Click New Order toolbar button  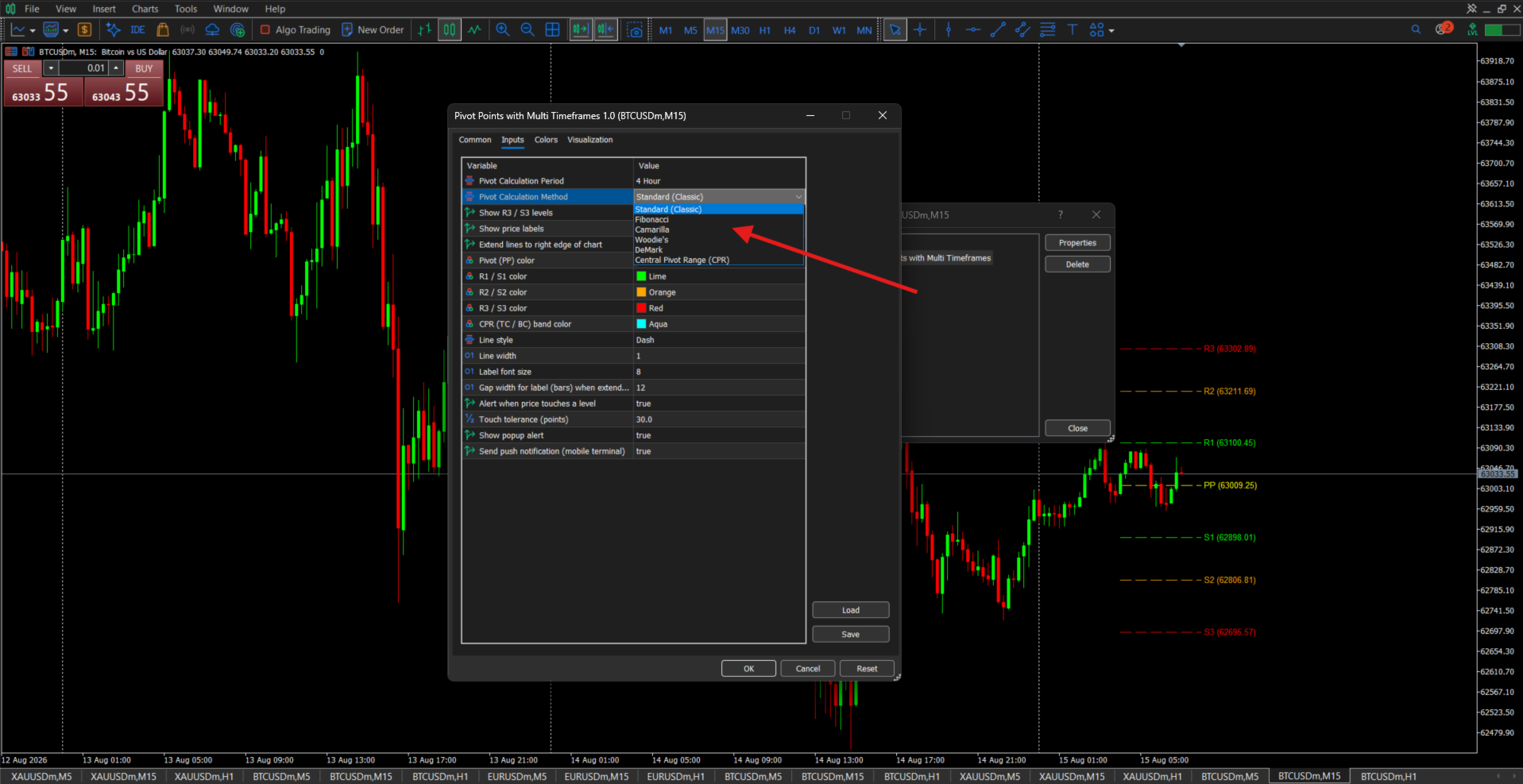pyautogui.click(x=373, y=29)
